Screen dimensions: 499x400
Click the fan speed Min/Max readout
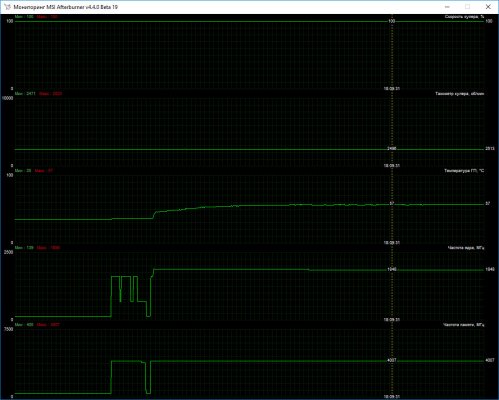(37, 17)
